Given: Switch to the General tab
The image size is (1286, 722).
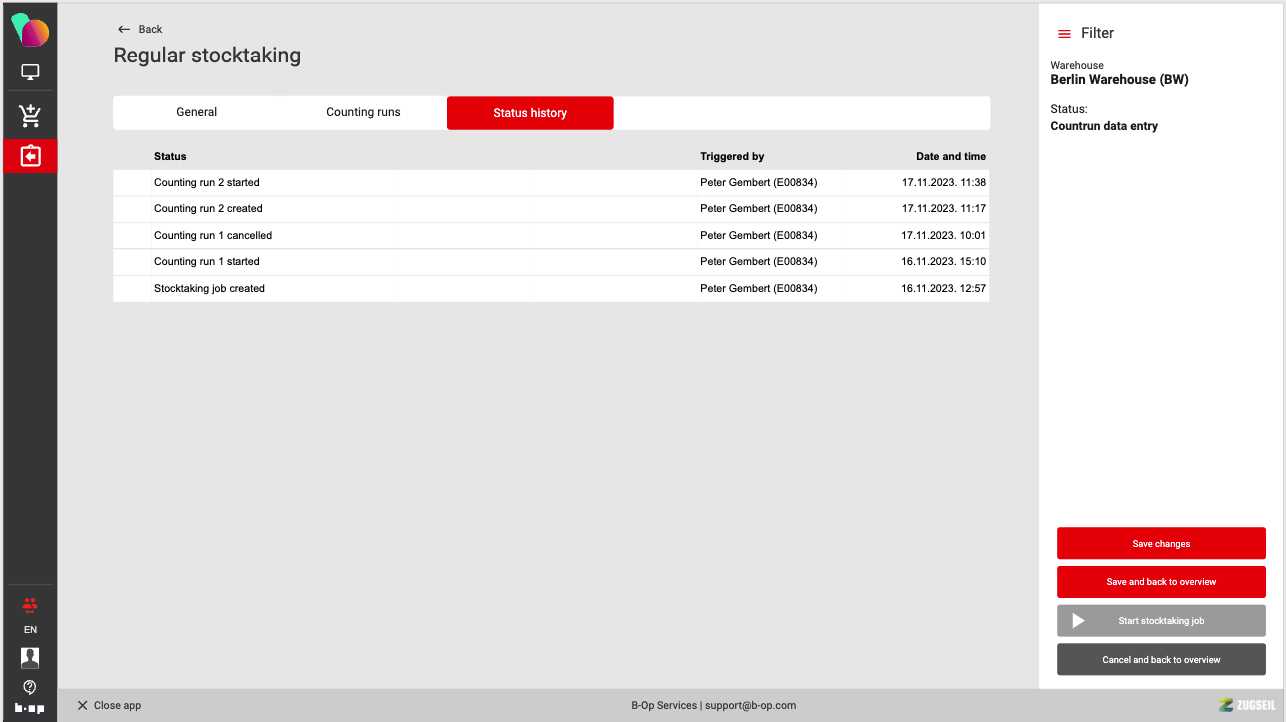Looking at the screenshot, I should (x=197, y=112).
